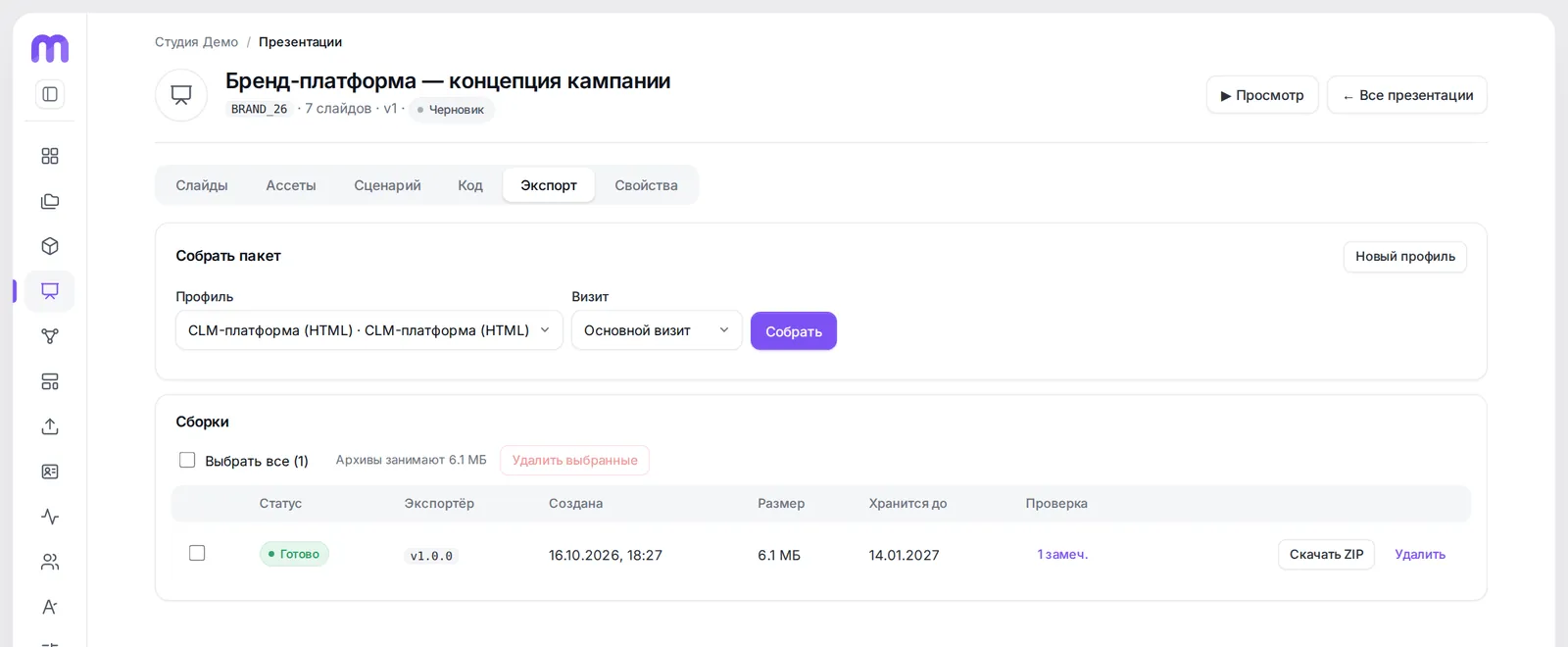The width and height of the screenshot is (1568, 647).
Task: Click the Черновик status badge
Action: (x=451, y=110)
